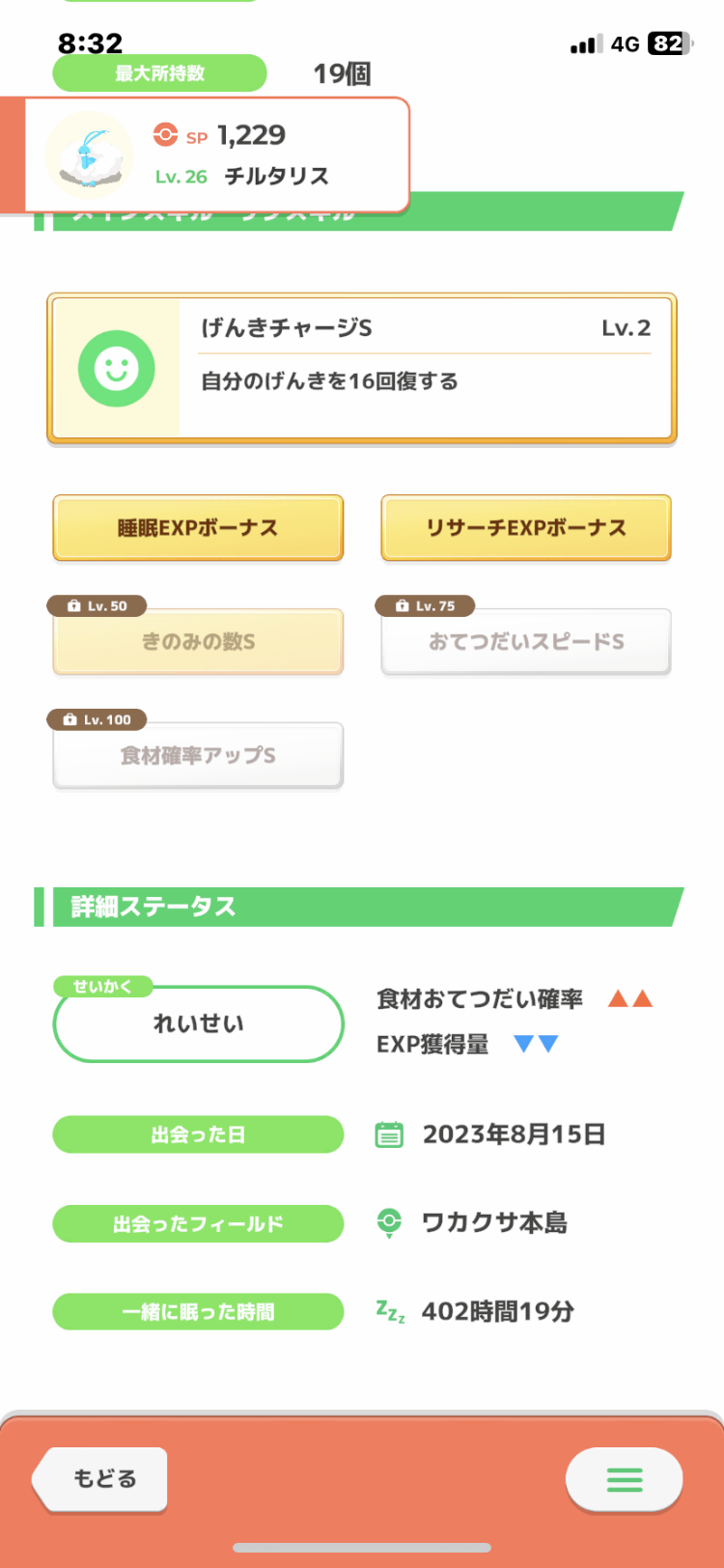Tap the green smiley skill icon
The image size is (724, 1568).
(116, 368)
